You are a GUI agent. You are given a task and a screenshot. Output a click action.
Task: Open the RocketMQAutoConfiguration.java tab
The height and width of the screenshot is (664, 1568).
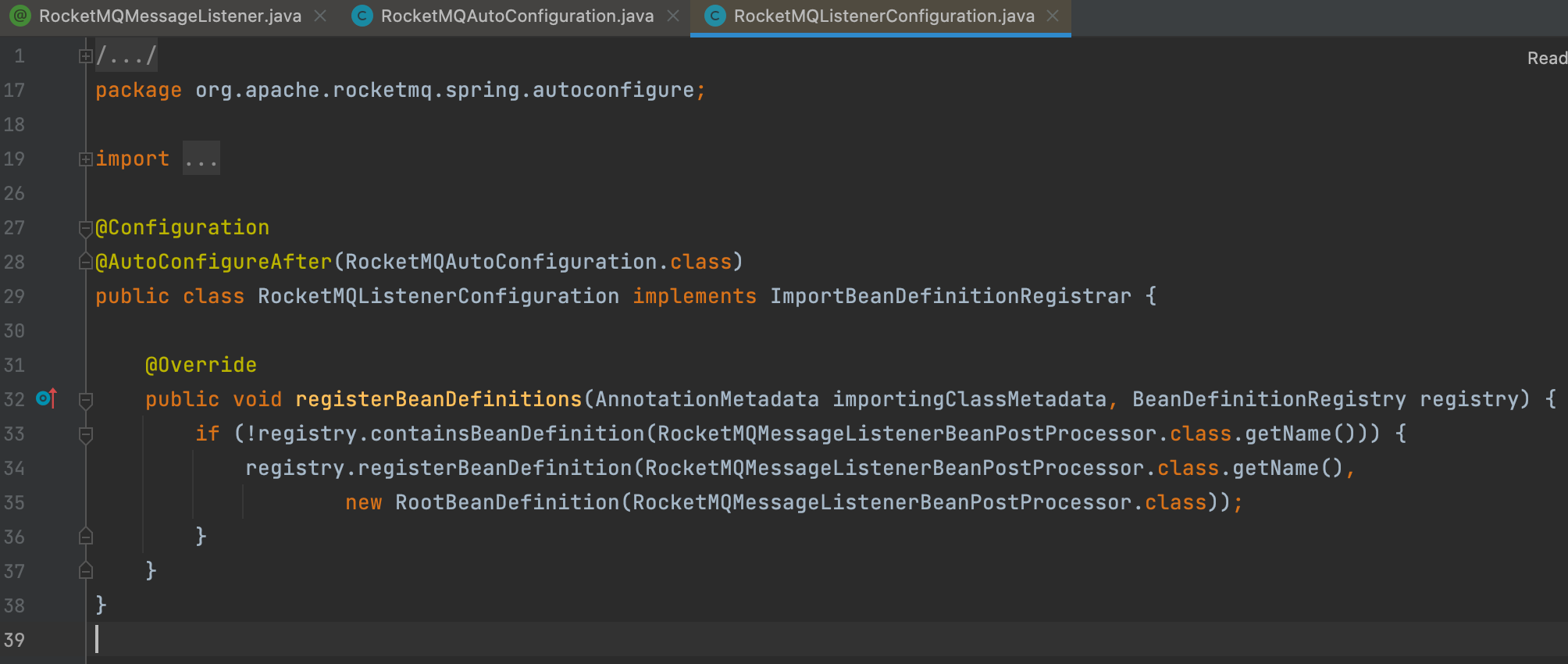click(x=517, y=16)
